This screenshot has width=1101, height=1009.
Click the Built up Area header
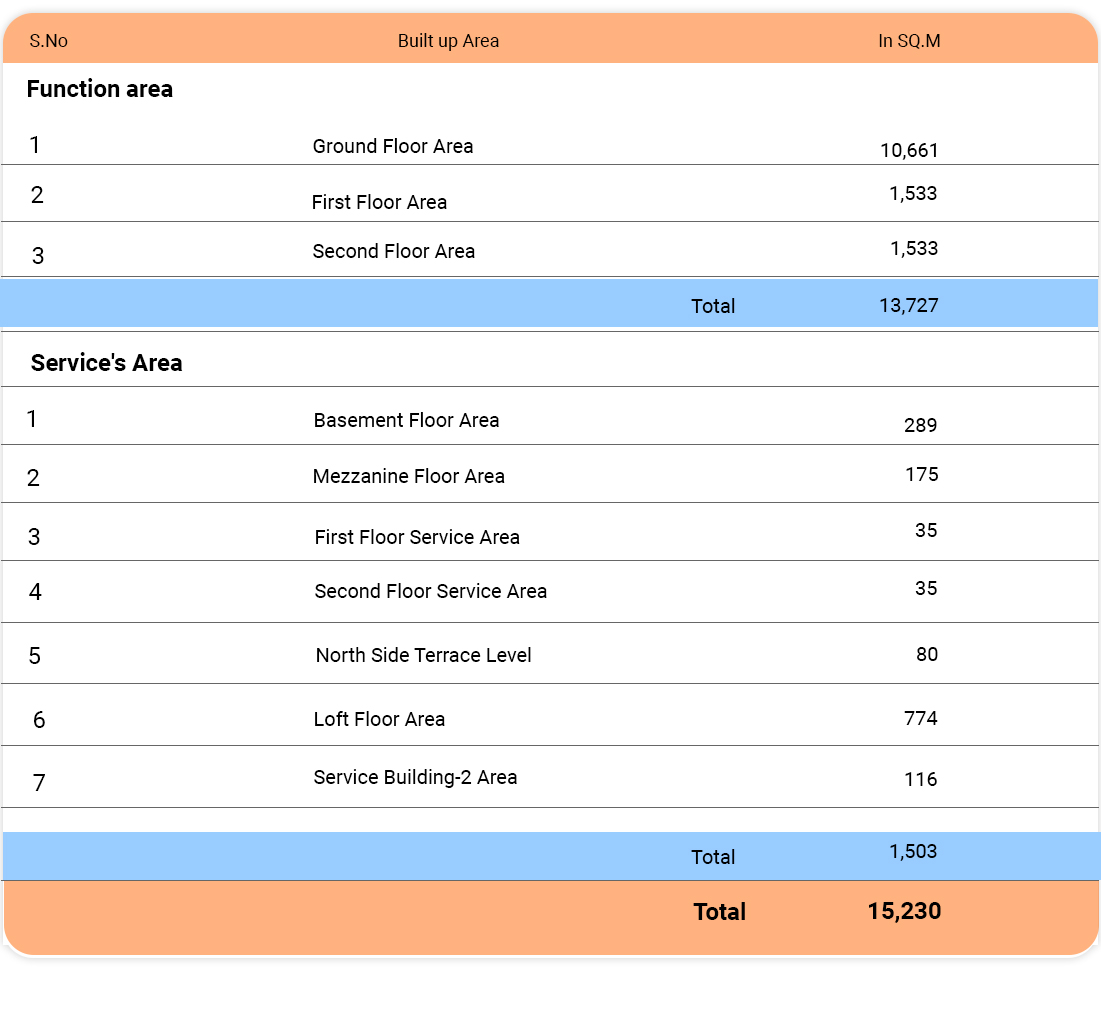tap(448, 41)
